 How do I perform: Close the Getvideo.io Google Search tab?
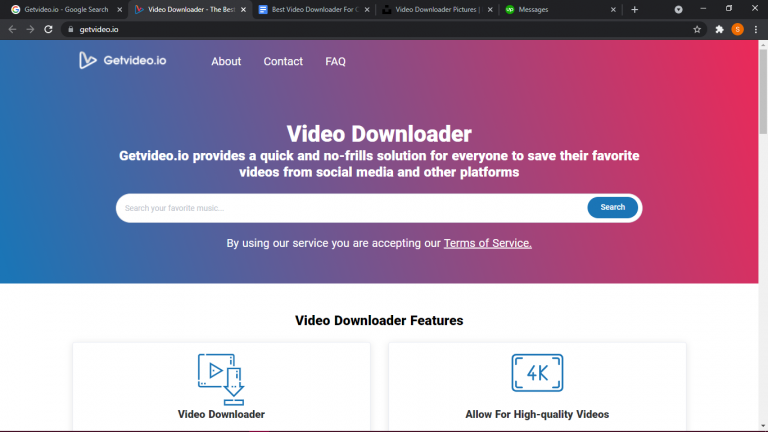pos(120,9)
